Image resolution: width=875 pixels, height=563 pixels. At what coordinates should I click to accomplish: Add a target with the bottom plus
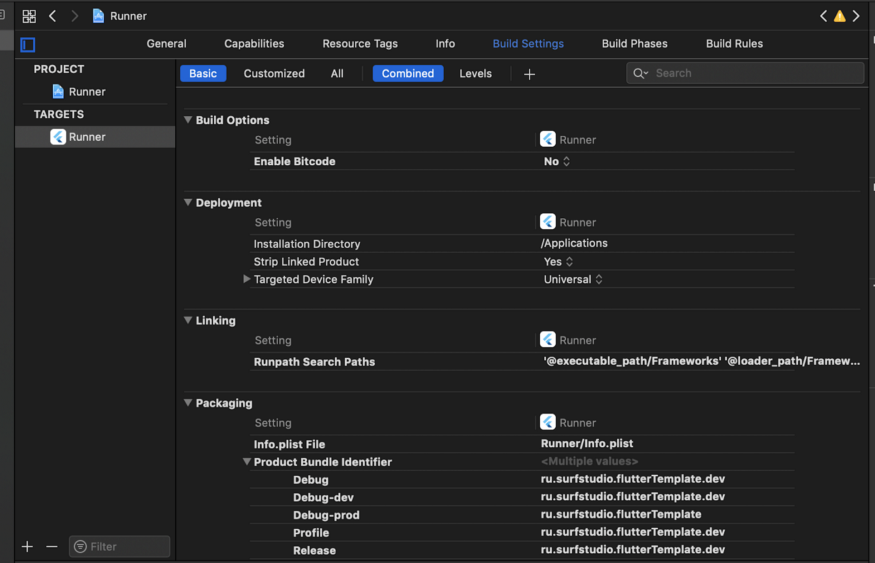(x=27, y=546)
